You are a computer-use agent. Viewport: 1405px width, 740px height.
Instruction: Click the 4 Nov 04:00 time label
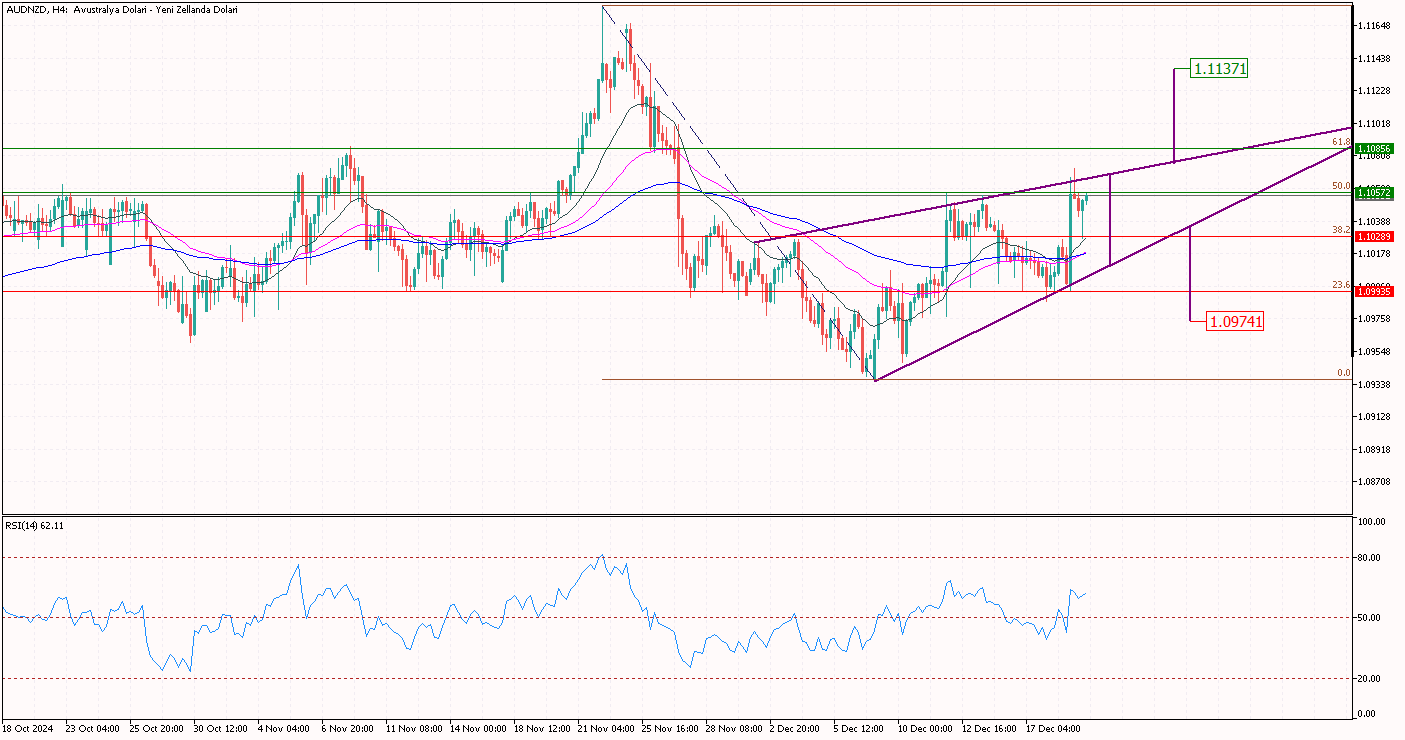click(x=284, y=729)
